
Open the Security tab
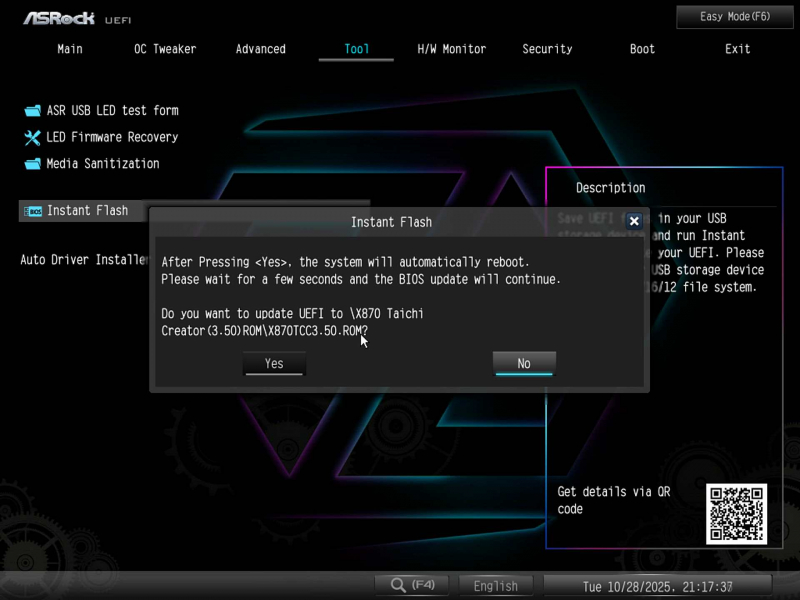coord(547,49)
